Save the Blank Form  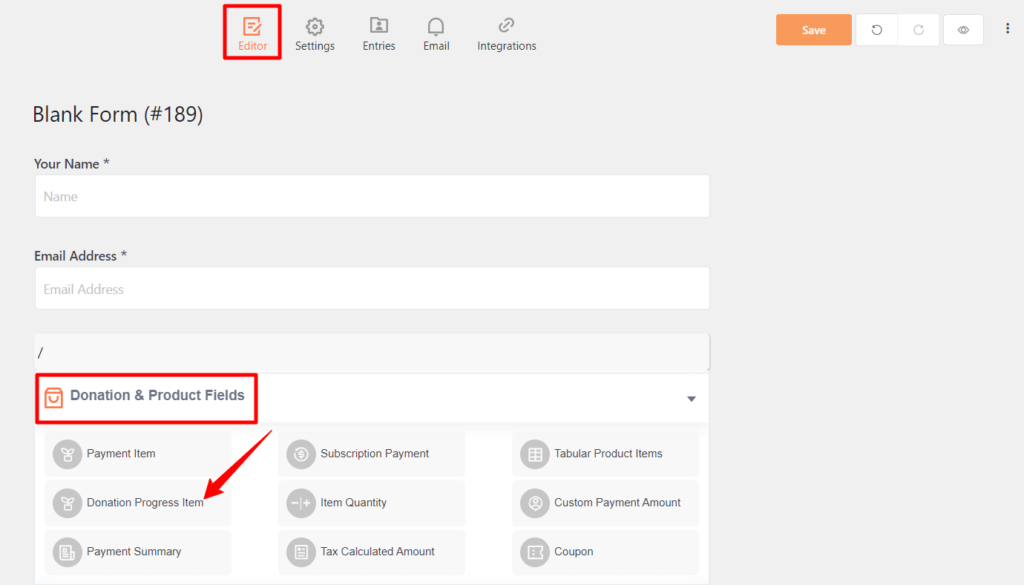tap(813, 29)
